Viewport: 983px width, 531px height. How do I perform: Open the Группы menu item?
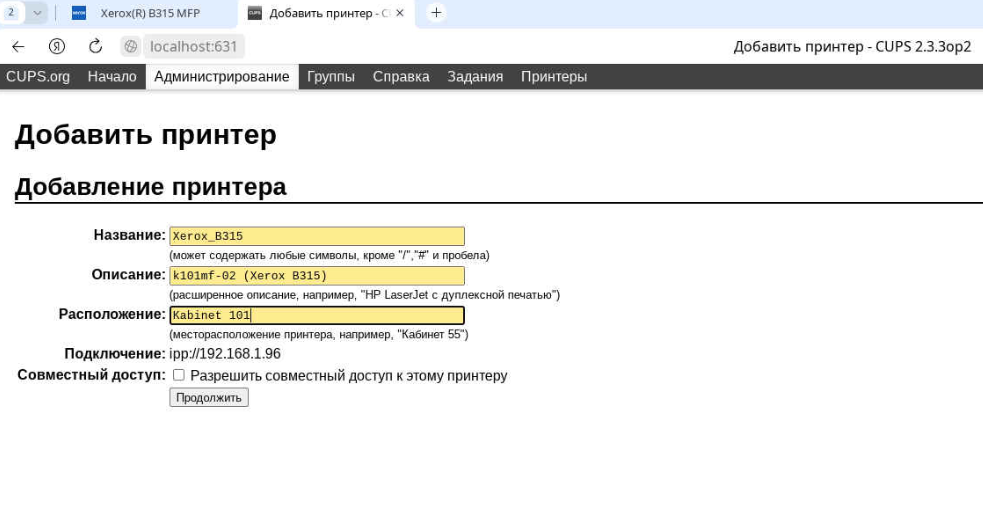tap(331, 76)
